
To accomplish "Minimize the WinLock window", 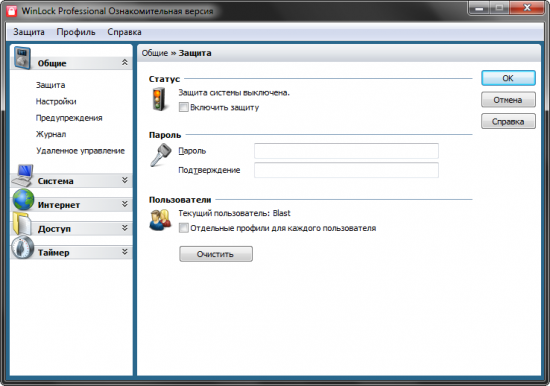I will (x=479, y=8).
